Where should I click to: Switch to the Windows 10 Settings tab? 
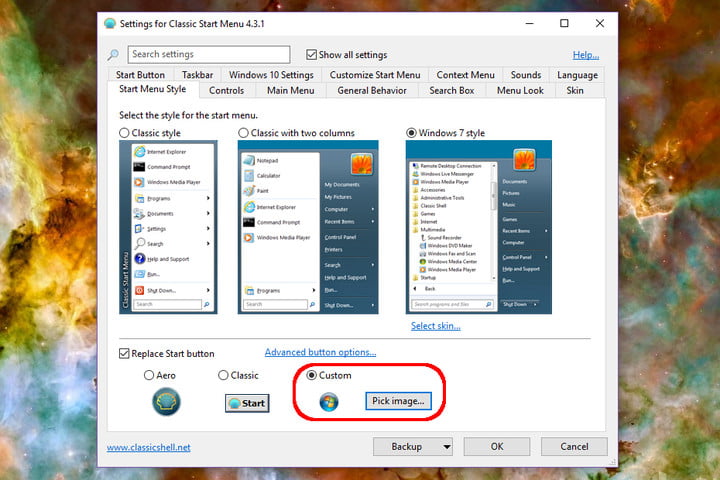[x=271, y=75]
